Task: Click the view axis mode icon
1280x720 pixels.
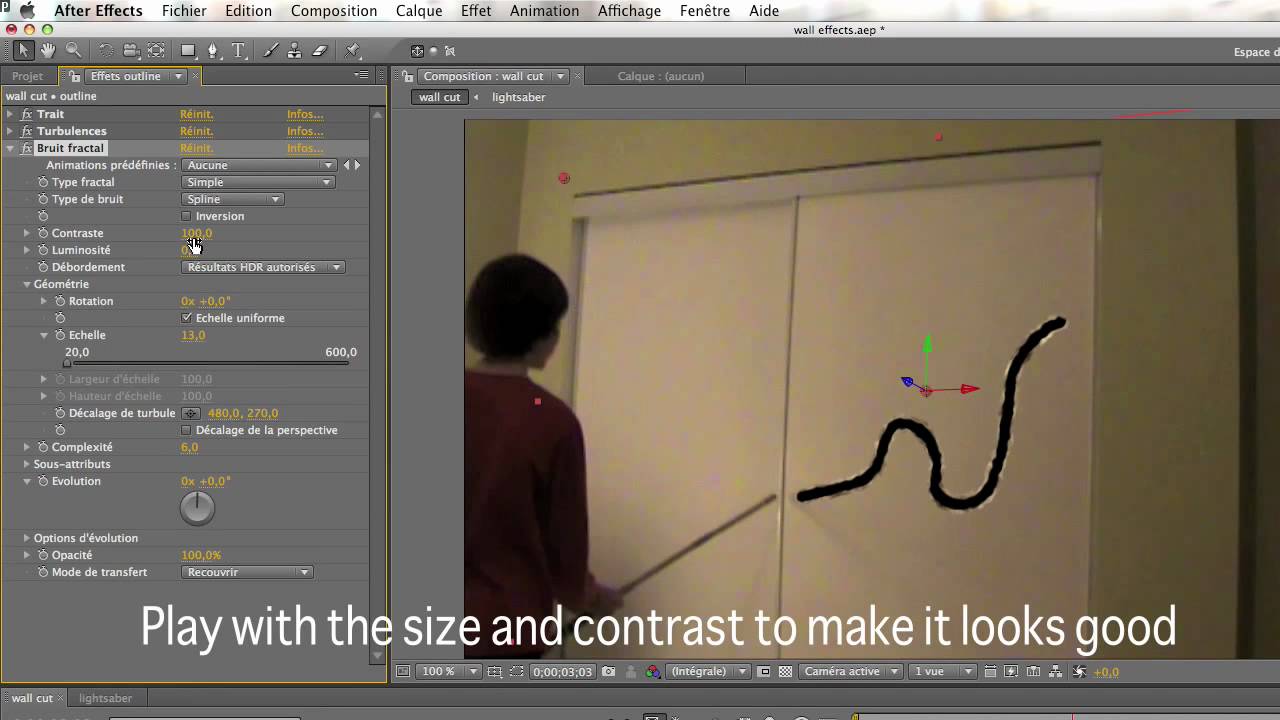Action: 450,51
